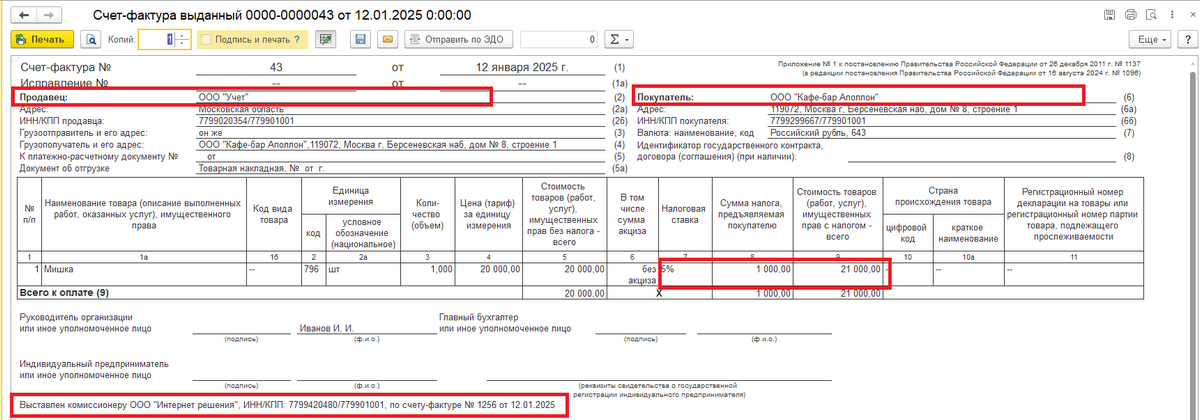Open title bar preview icon

point(1151,15)
